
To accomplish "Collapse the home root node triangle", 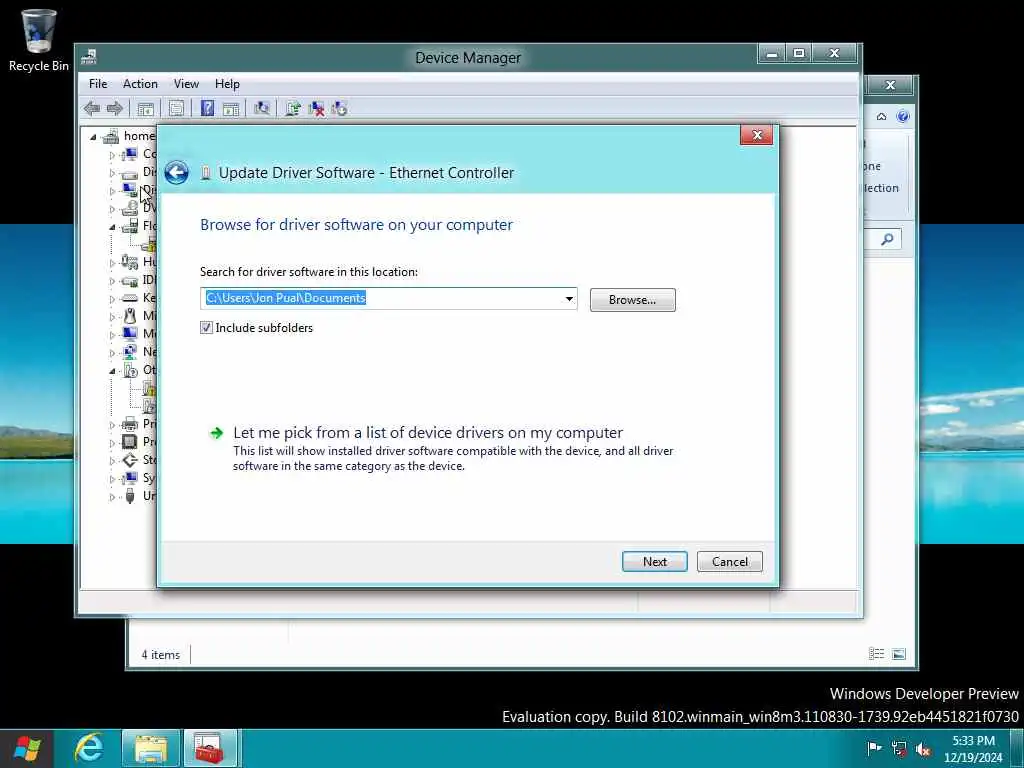I will click(93, 137).
